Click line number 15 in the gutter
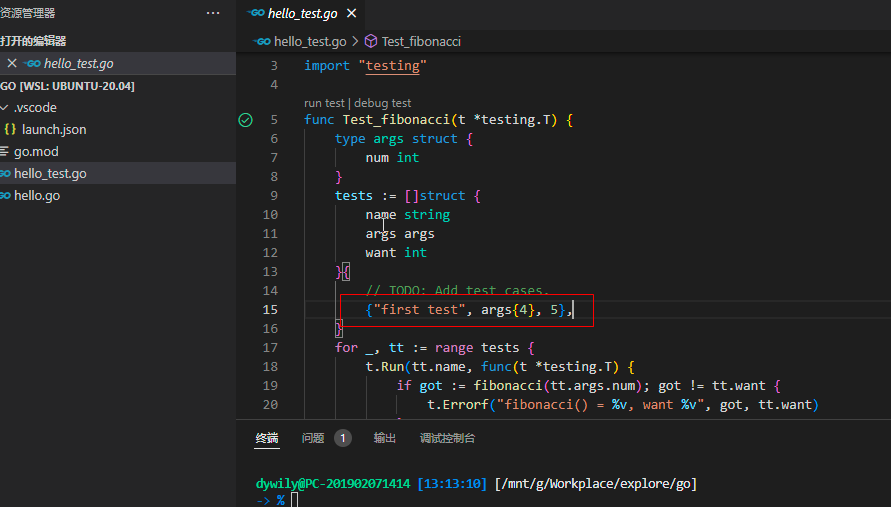This screenshot has width=891, height=507. tap(270, 310)
